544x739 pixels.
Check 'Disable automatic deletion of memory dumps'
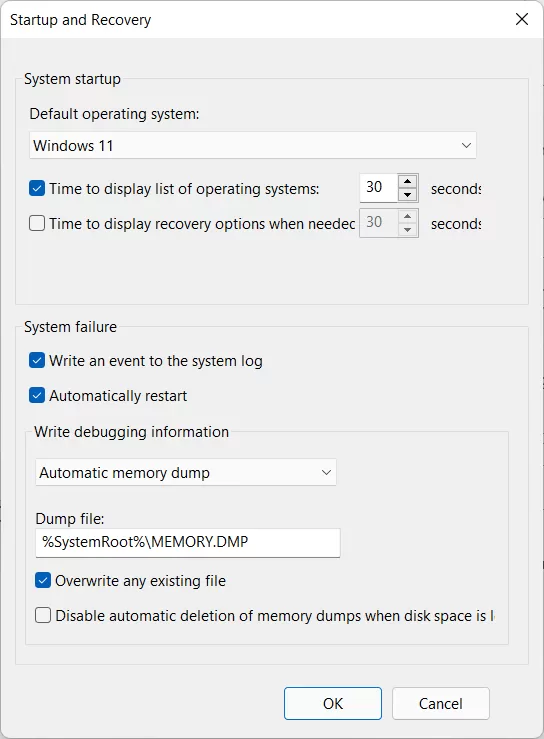(x=43, y=615)
